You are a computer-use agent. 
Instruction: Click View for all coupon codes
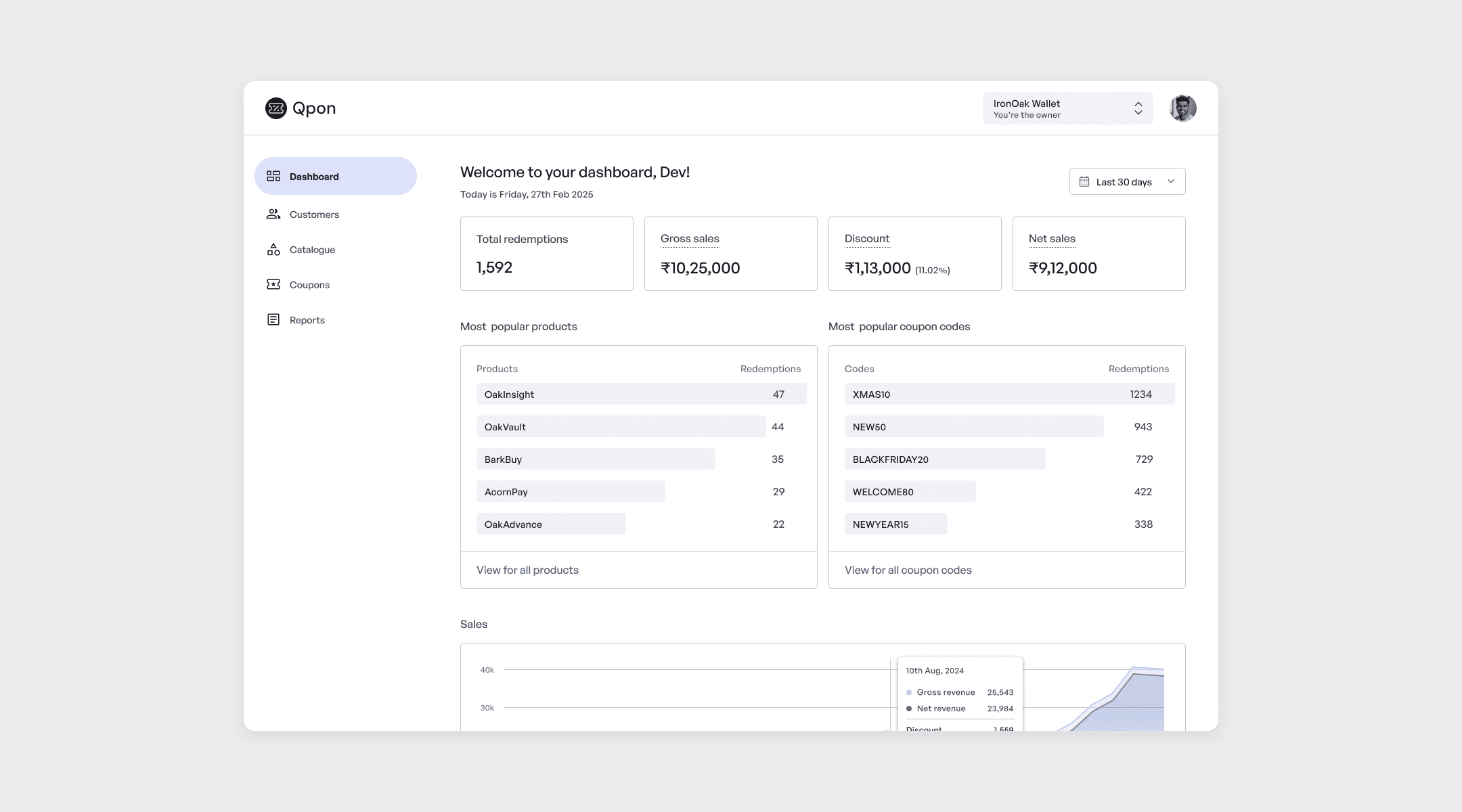pyautogui.click(x=908, y=570)
